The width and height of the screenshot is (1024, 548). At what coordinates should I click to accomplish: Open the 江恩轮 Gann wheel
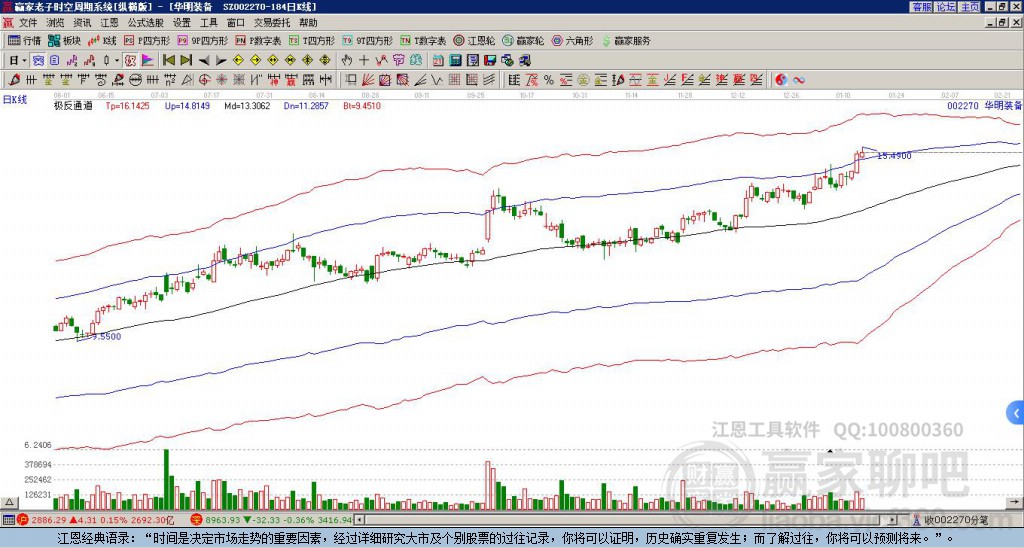tap(474, 40)
